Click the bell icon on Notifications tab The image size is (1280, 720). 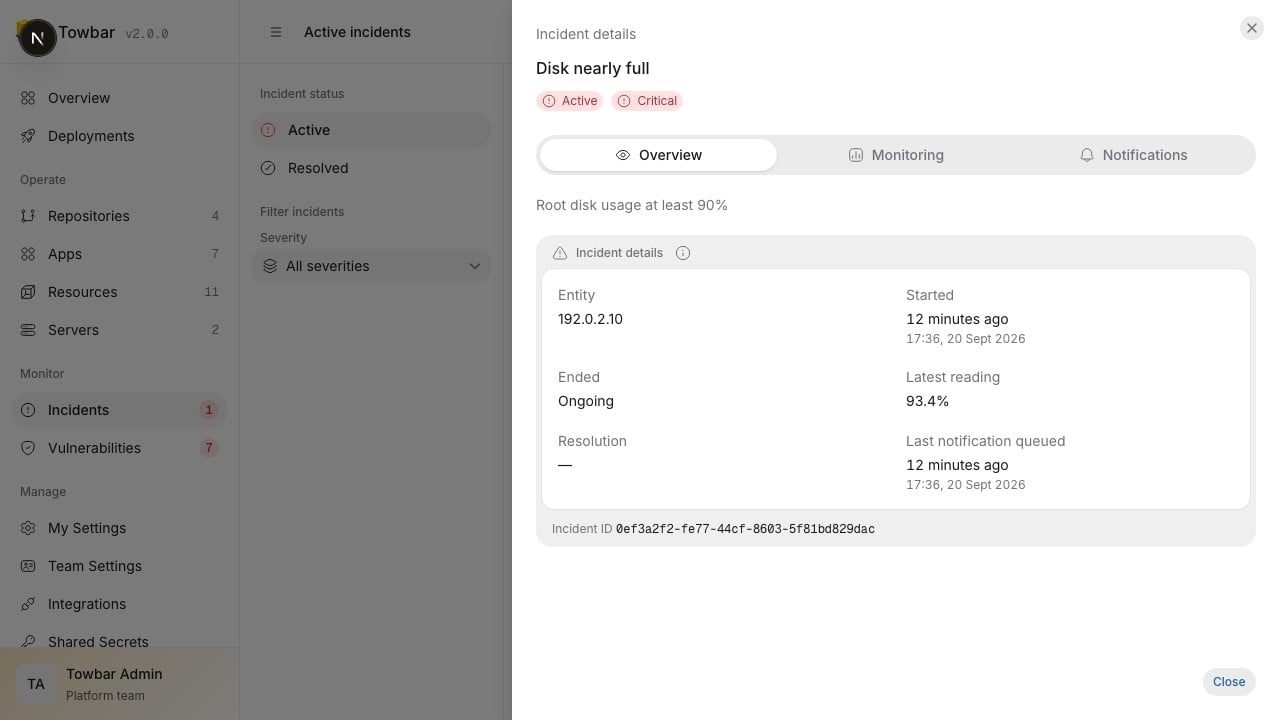tap(1087, 155)
